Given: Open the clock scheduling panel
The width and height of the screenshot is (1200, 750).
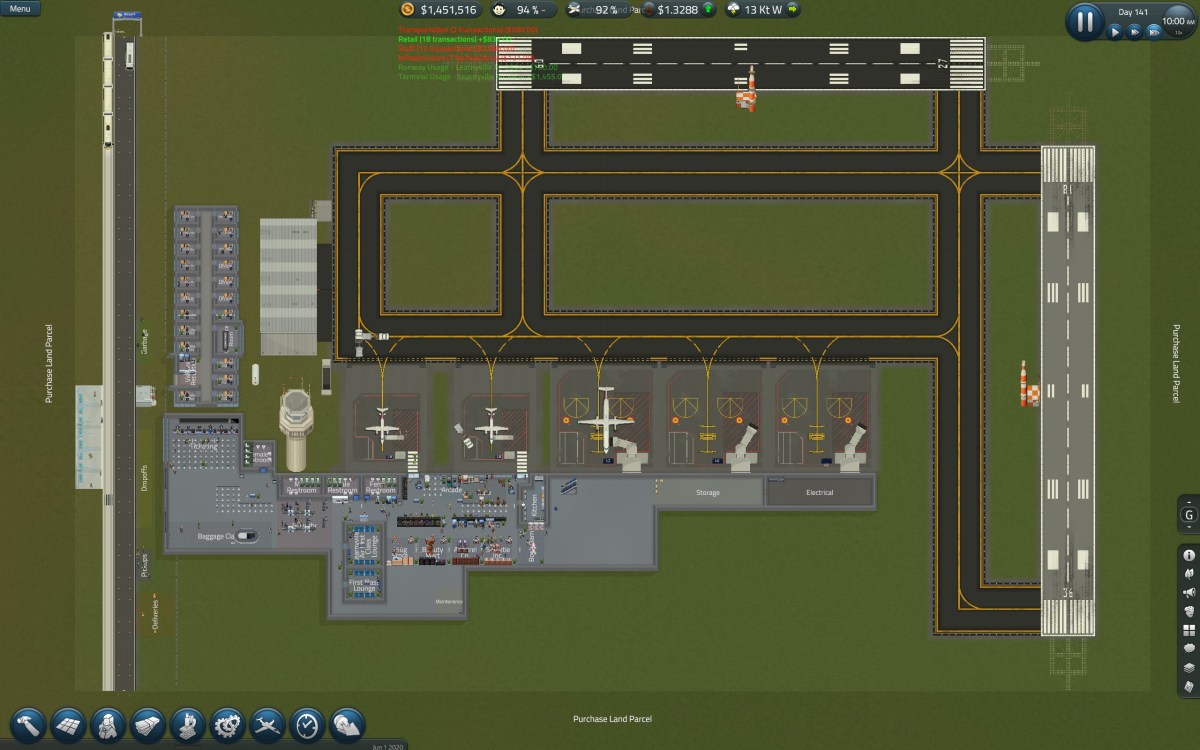Looking at the screenshot, I should pos(304,723).
